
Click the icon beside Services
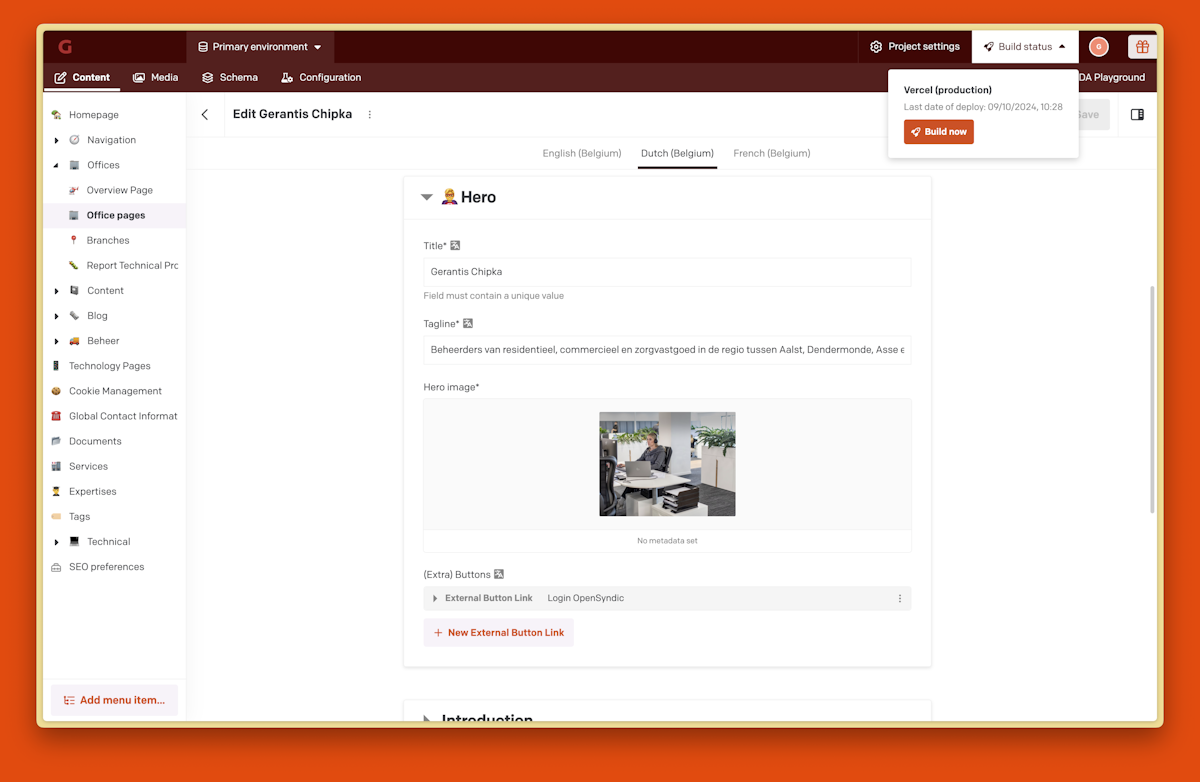56,466
